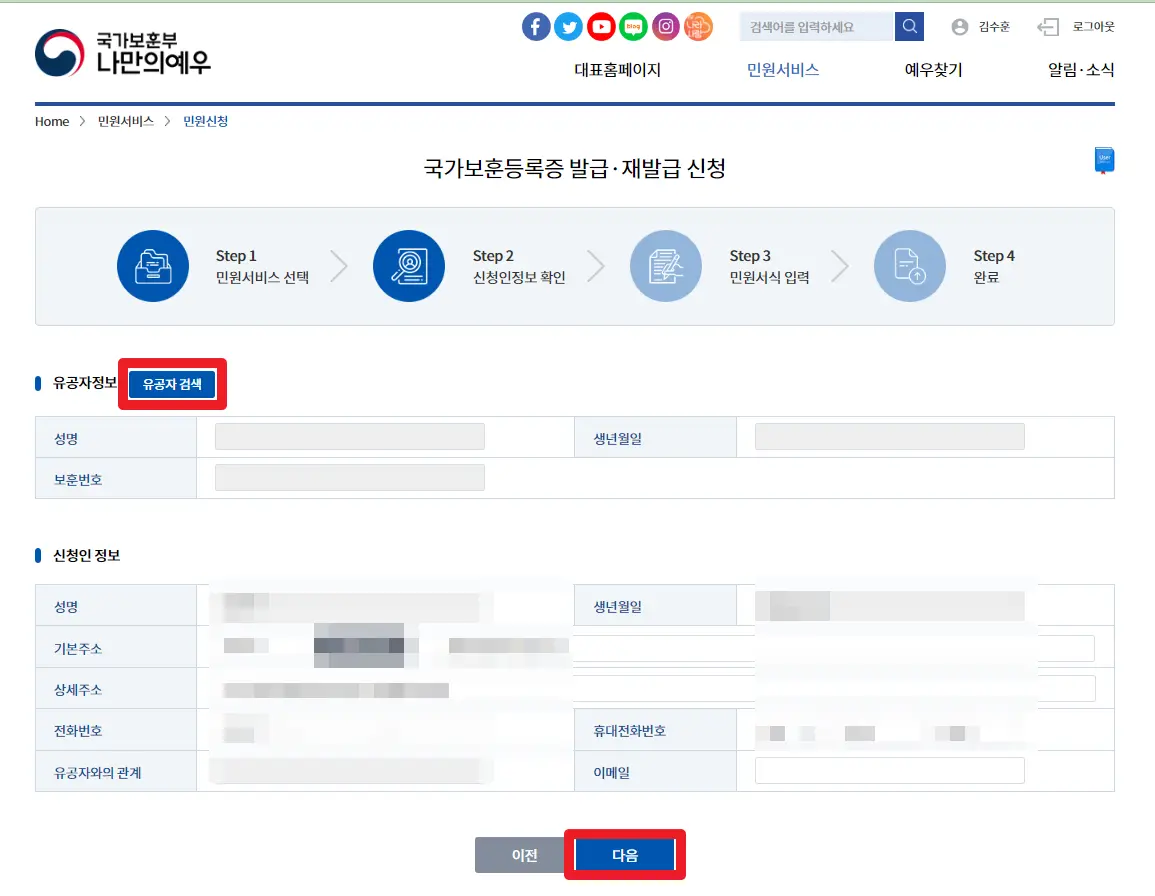Open the blog icon in the header
Viewport: 1155px width, 896px height.
click(x=633, y=26)
